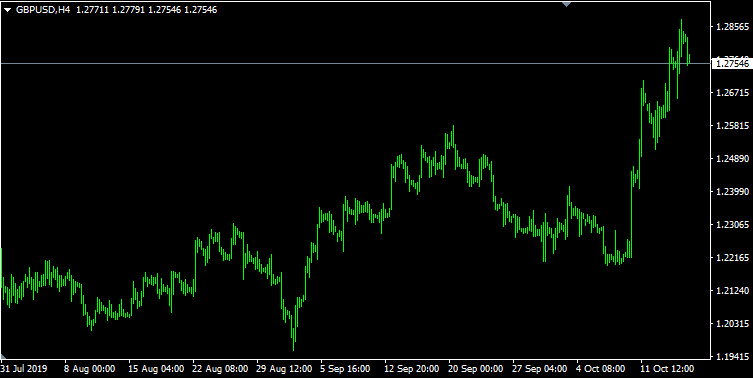This screenshot has height=378, width=753.
Task: Click price scale value 1.21240
Action: pos(732,291)
